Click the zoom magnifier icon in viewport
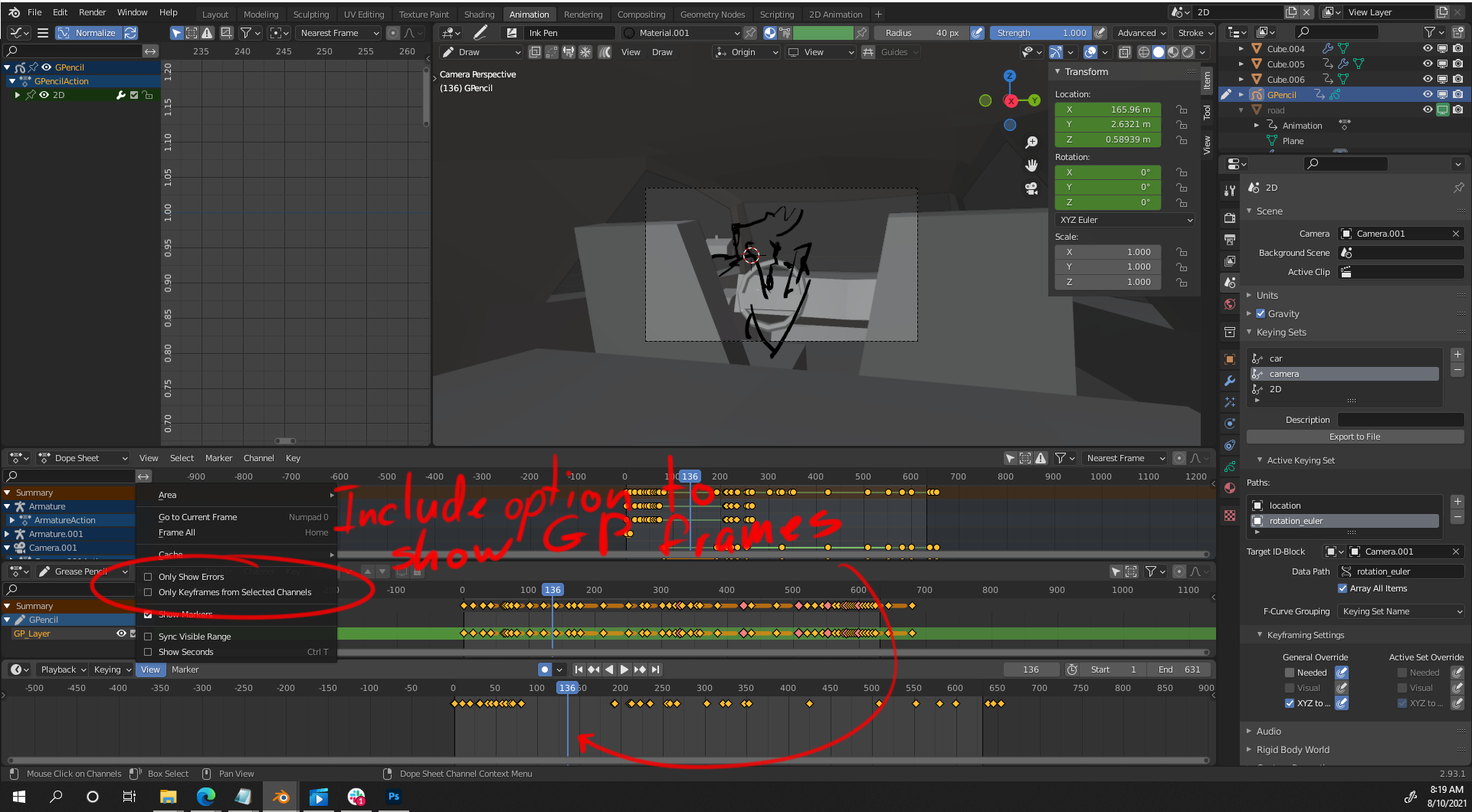Screen dimensions: 1472x812 pos(1031,142)
